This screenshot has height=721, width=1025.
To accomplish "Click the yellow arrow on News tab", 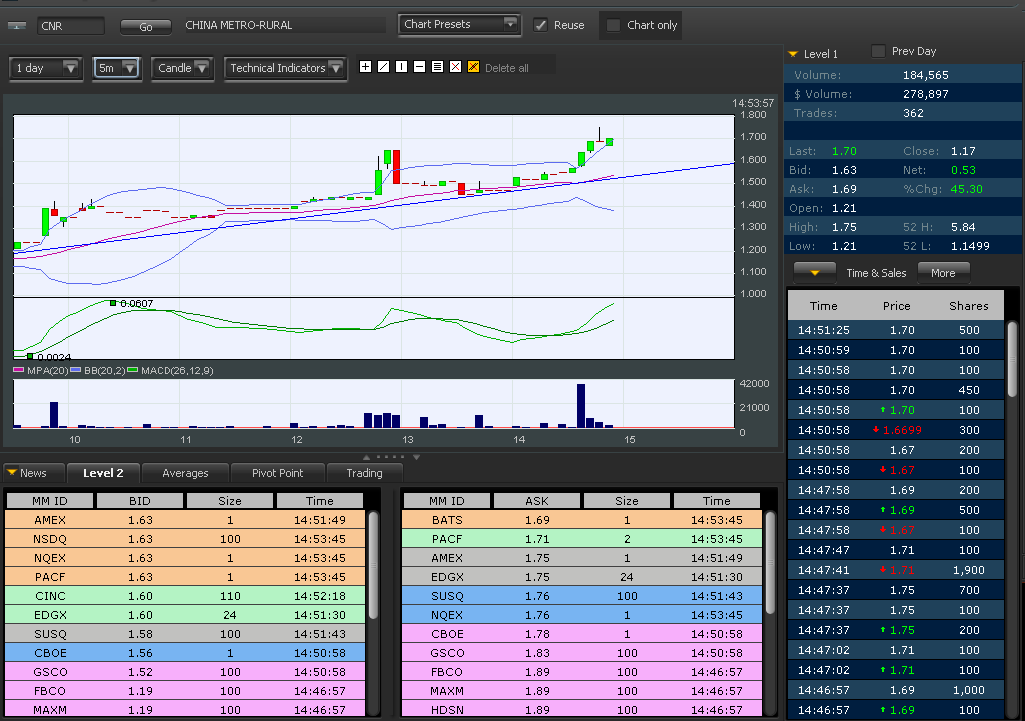I will (x=11, y=472).
